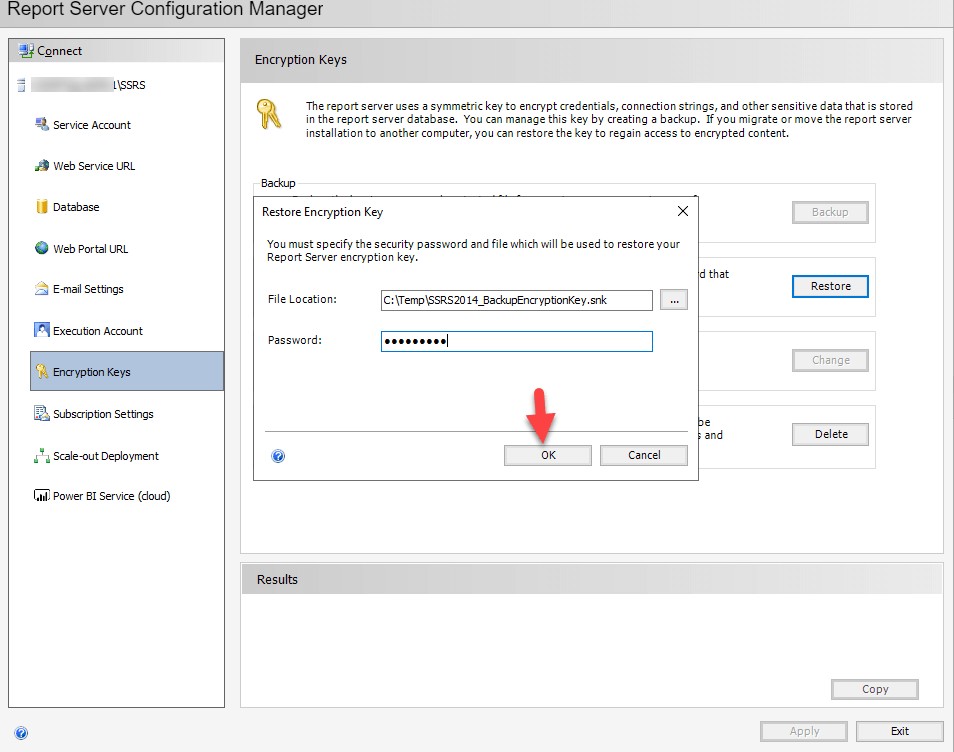Screen dimensions: 954x752
Task: Click the Web Portal URL globe icon
Action: pos(42,249)
